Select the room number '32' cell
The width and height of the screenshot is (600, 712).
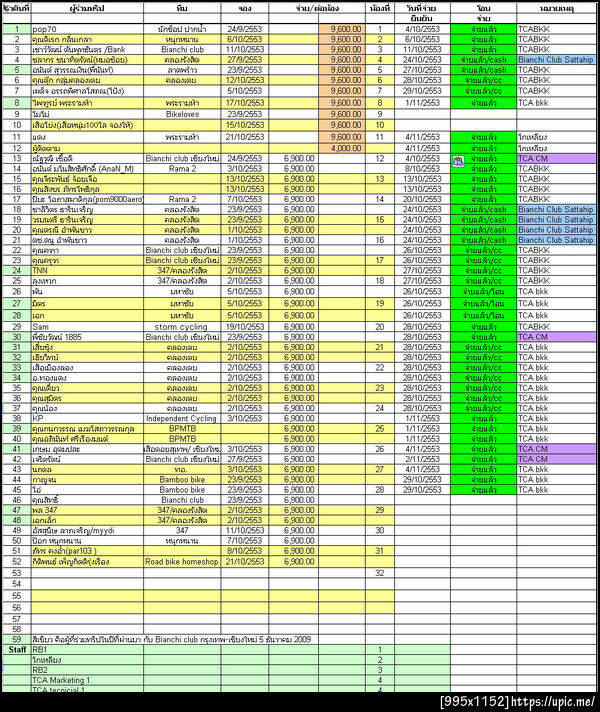(380, 573)
